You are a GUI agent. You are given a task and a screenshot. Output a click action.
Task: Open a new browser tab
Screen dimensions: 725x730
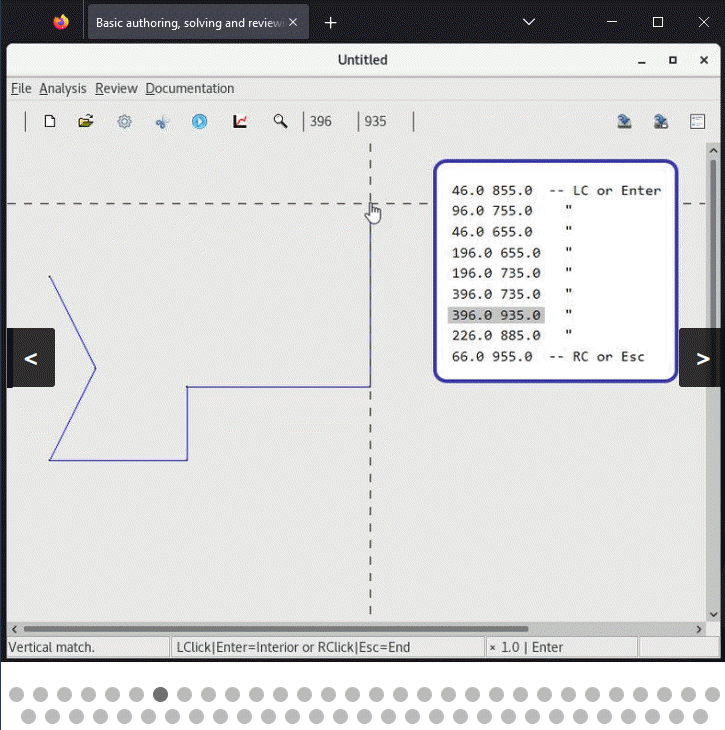(331, 22)
